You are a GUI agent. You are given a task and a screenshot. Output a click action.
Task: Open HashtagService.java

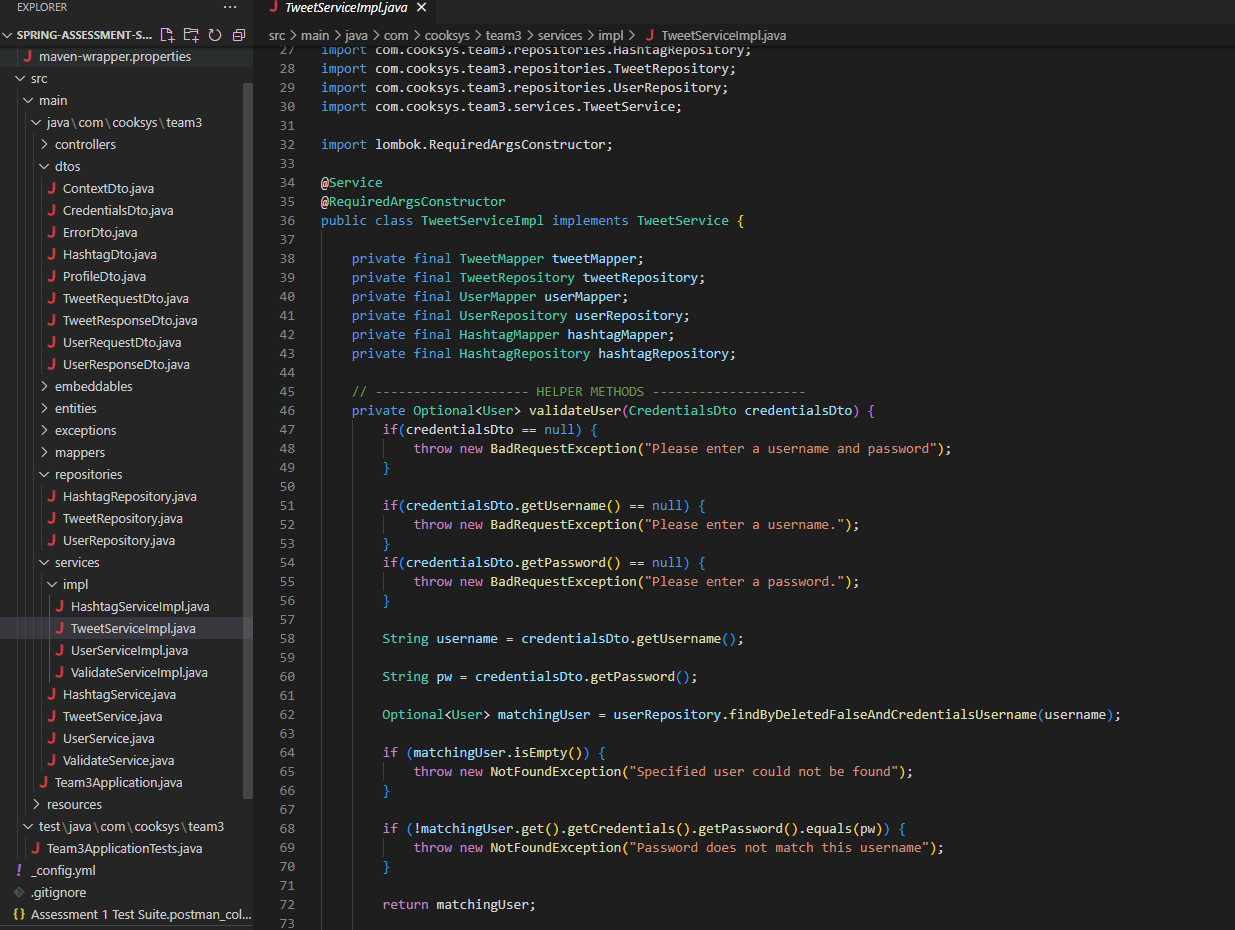click(120, 694)
